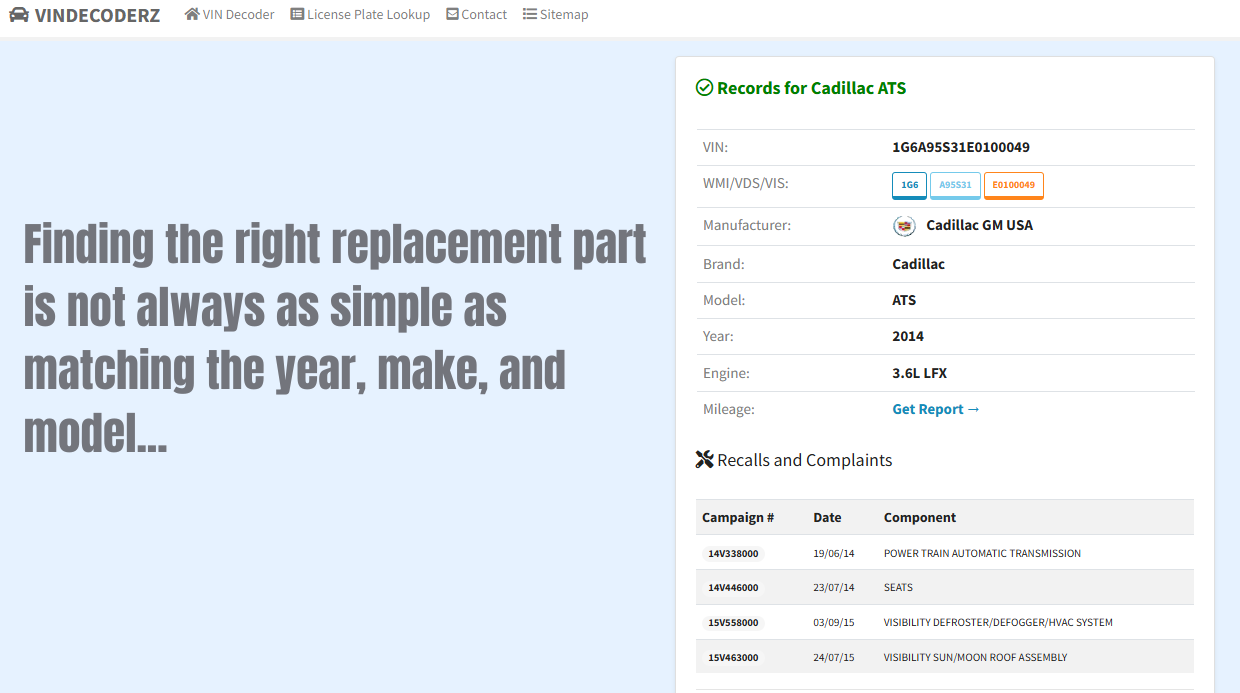Viewport: 1240px width, 693px height.
Task: Select date 19/06/14 in recalls table
Action: [x=834, y=553]
